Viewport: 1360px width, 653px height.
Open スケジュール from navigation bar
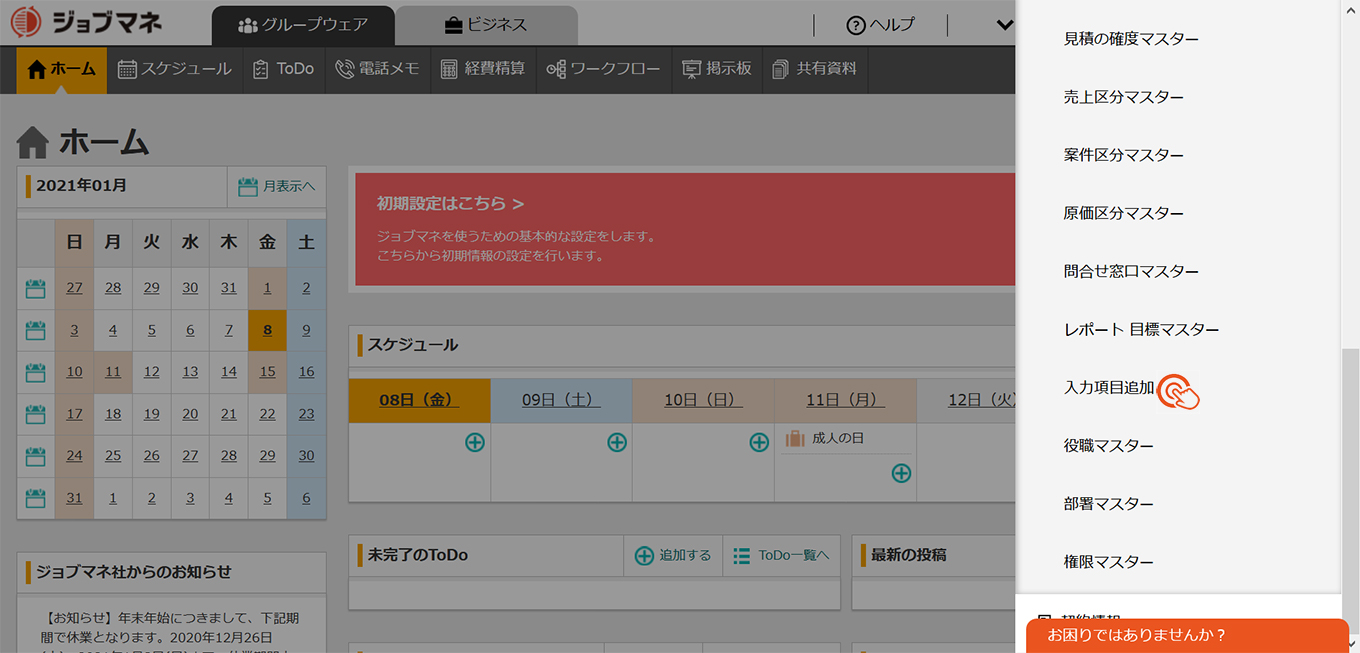(x=174, y=69)
